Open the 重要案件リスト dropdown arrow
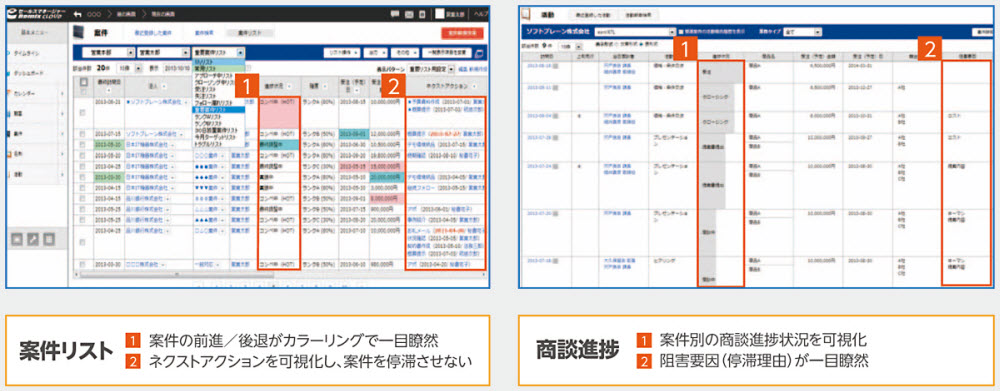The image size is (1000, 391). tap(240, 53)
